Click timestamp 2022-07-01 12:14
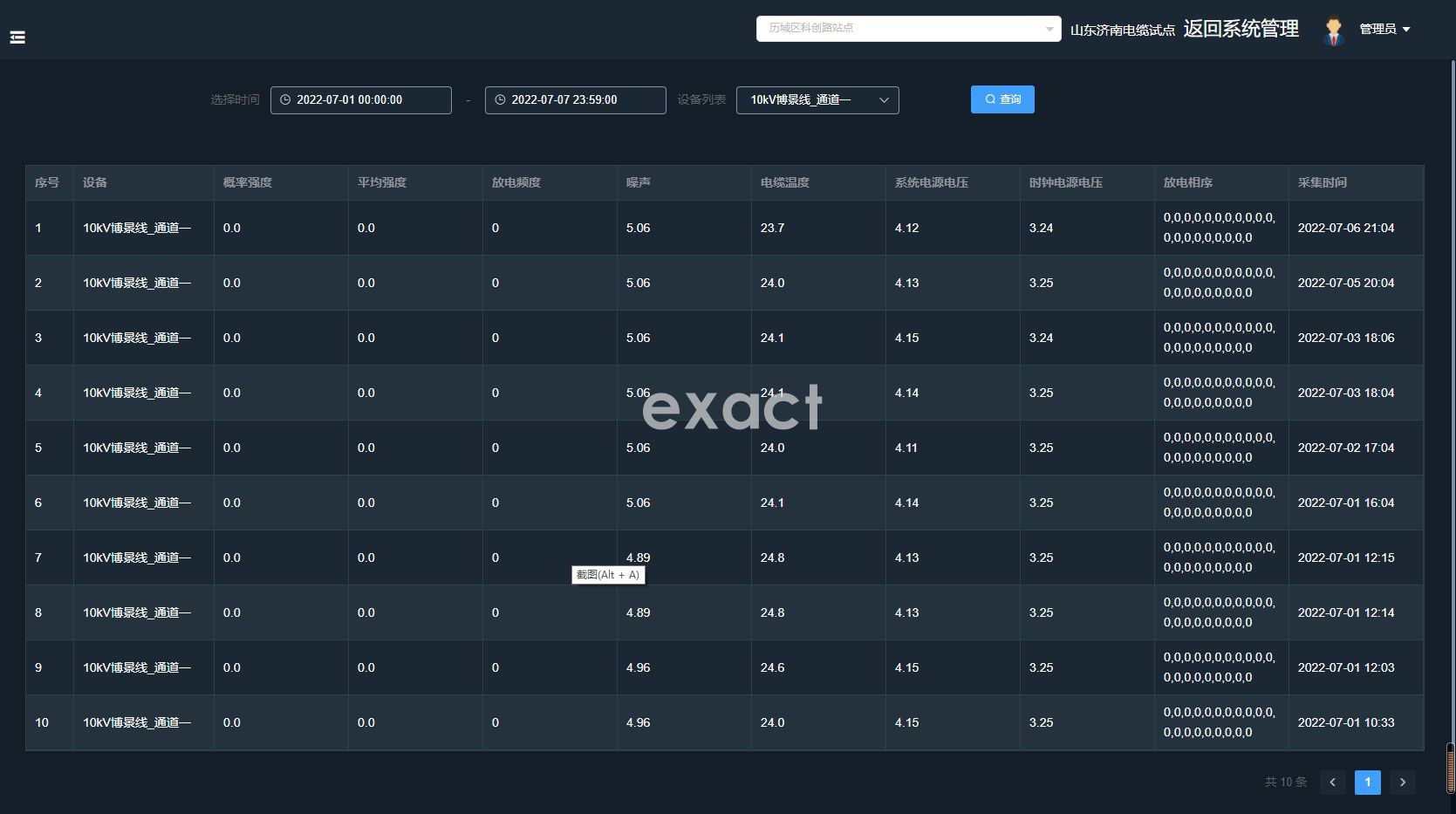1456x814 pixels. pyautogui.click(x=1346, y=613)
